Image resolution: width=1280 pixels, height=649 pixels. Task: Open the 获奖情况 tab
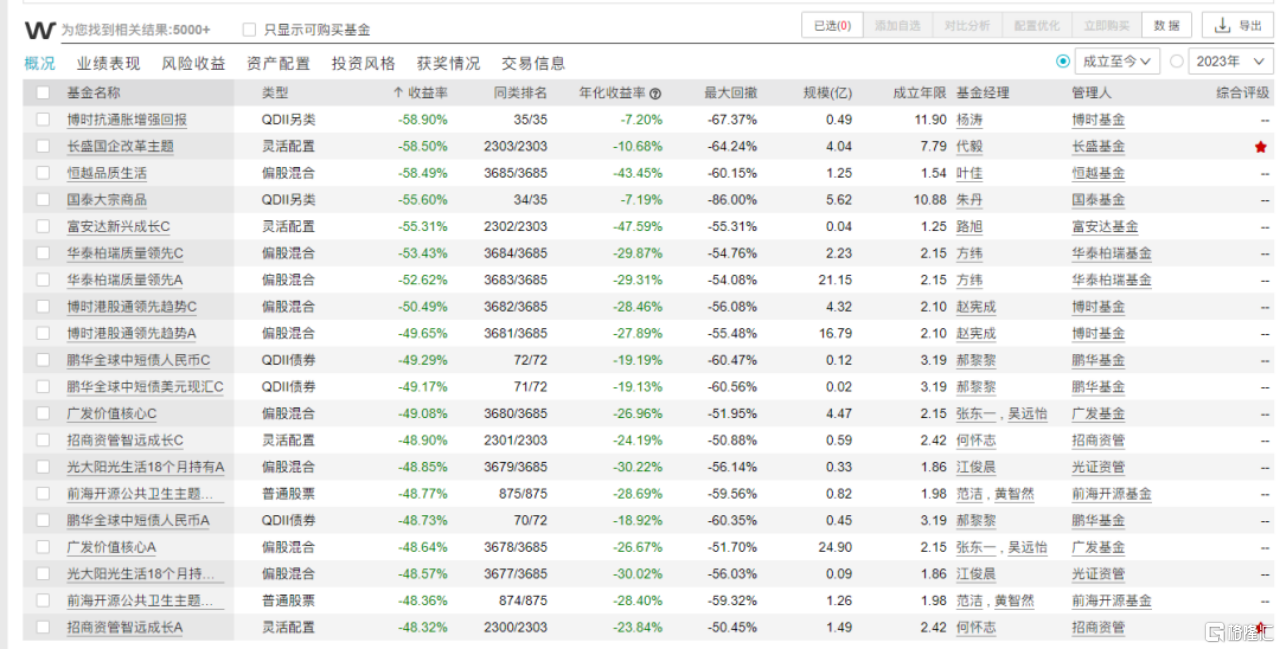click(x=448, y=63)
